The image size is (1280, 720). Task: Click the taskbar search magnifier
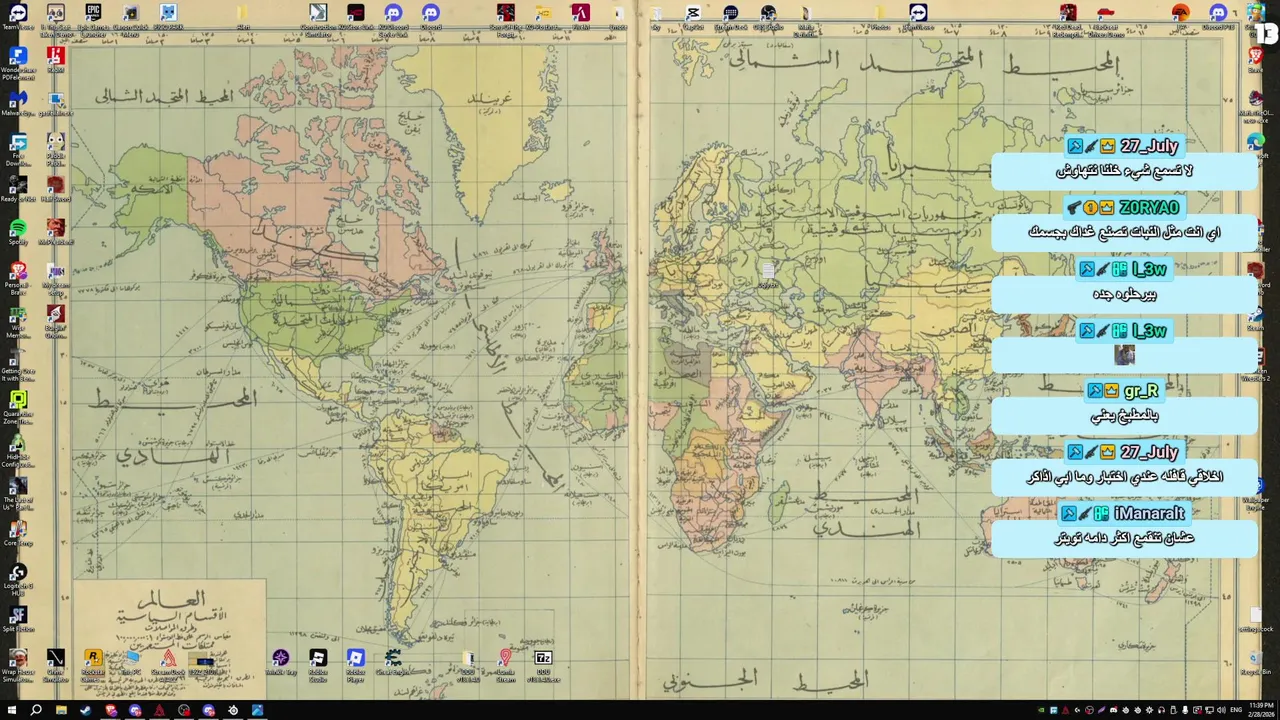click(x=36, y=710)
